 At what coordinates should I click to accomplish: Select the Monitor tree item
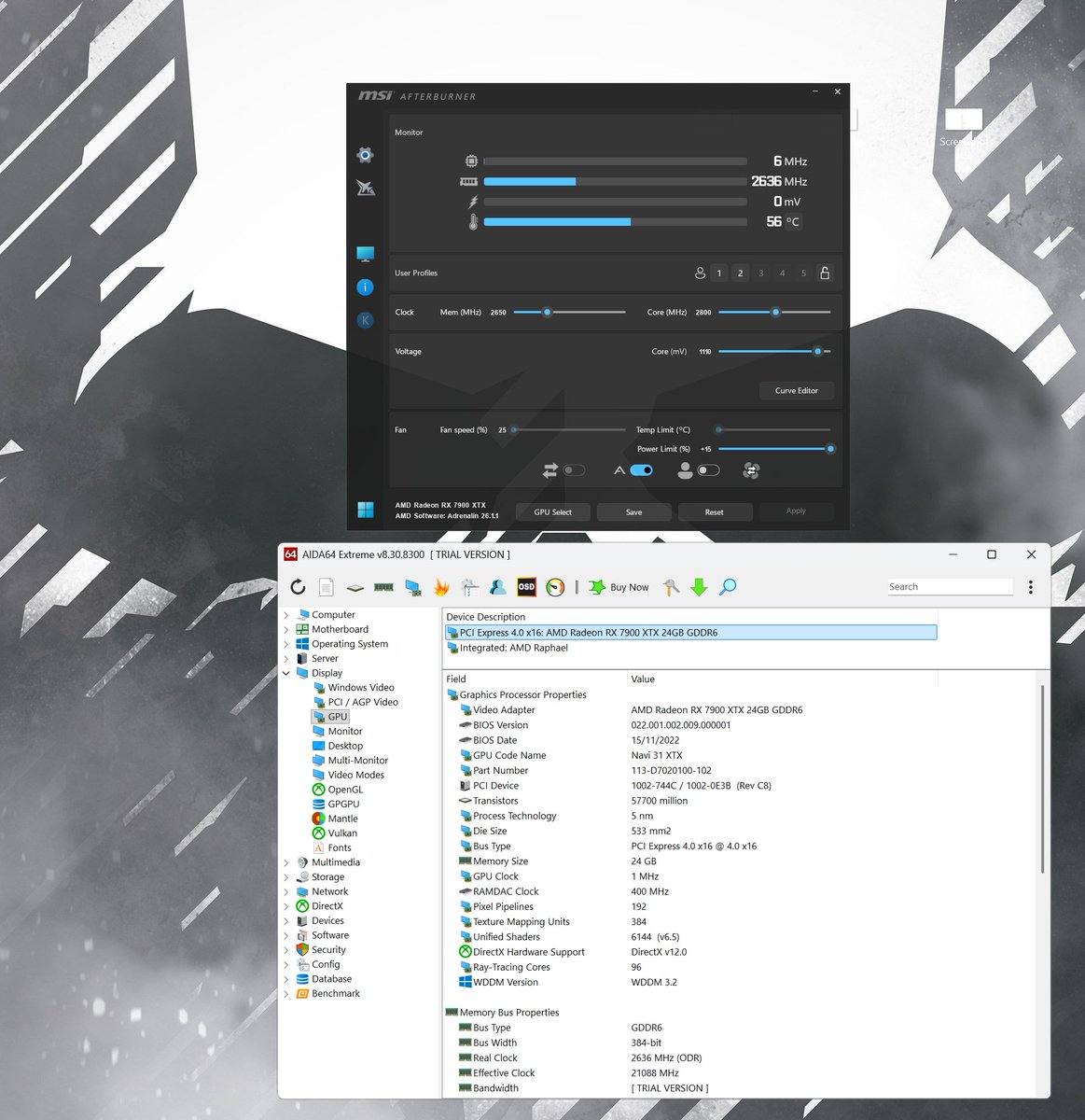(x=344, y=732)
